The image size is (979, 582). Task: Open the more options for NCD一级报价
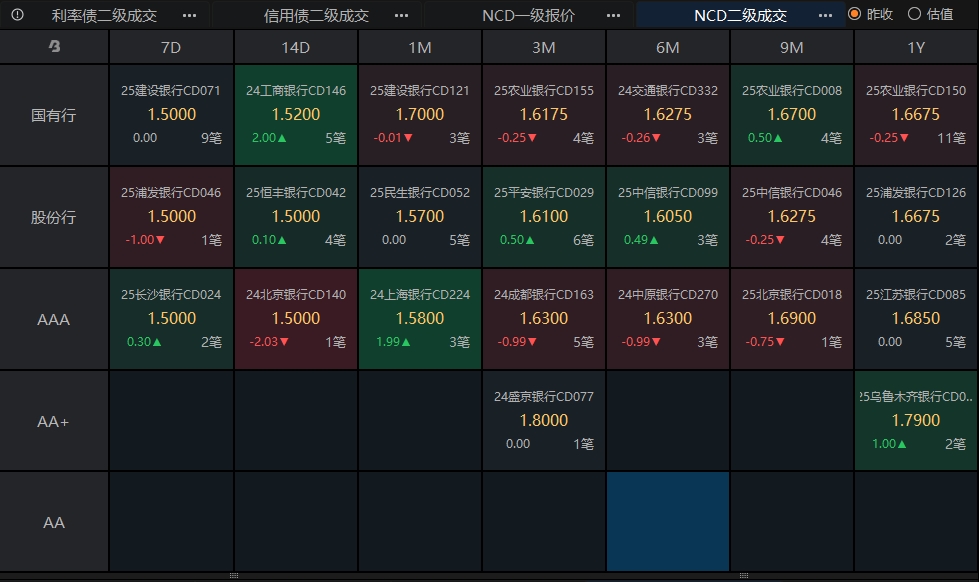(613, 15)
